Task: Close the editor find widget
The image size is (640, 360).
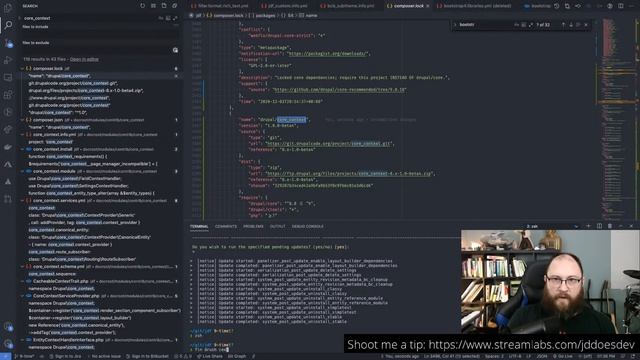Action: coord(586,25)
